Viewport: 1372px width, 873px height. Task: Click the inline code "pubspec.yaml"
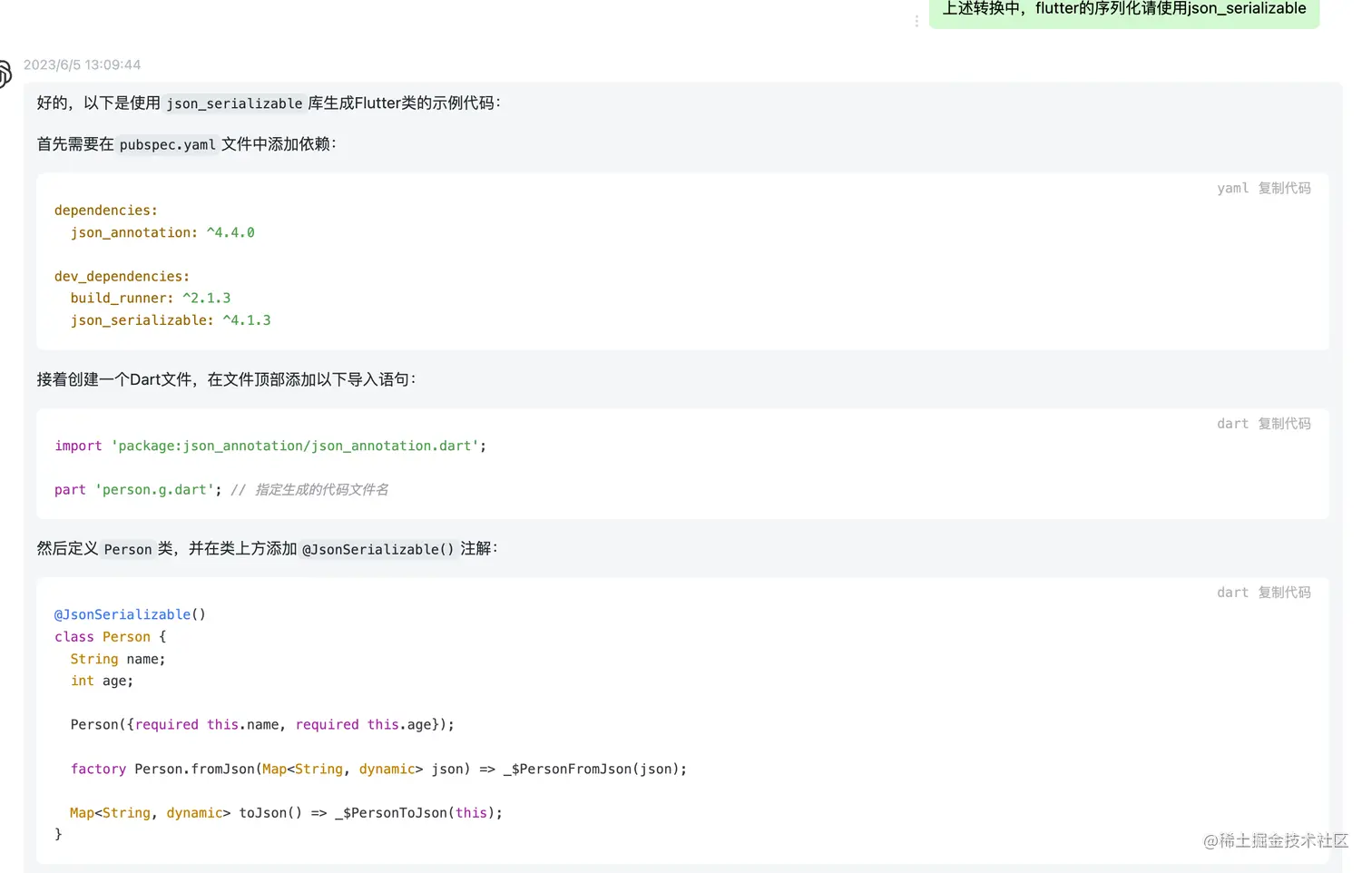click(x=168, y=144)
